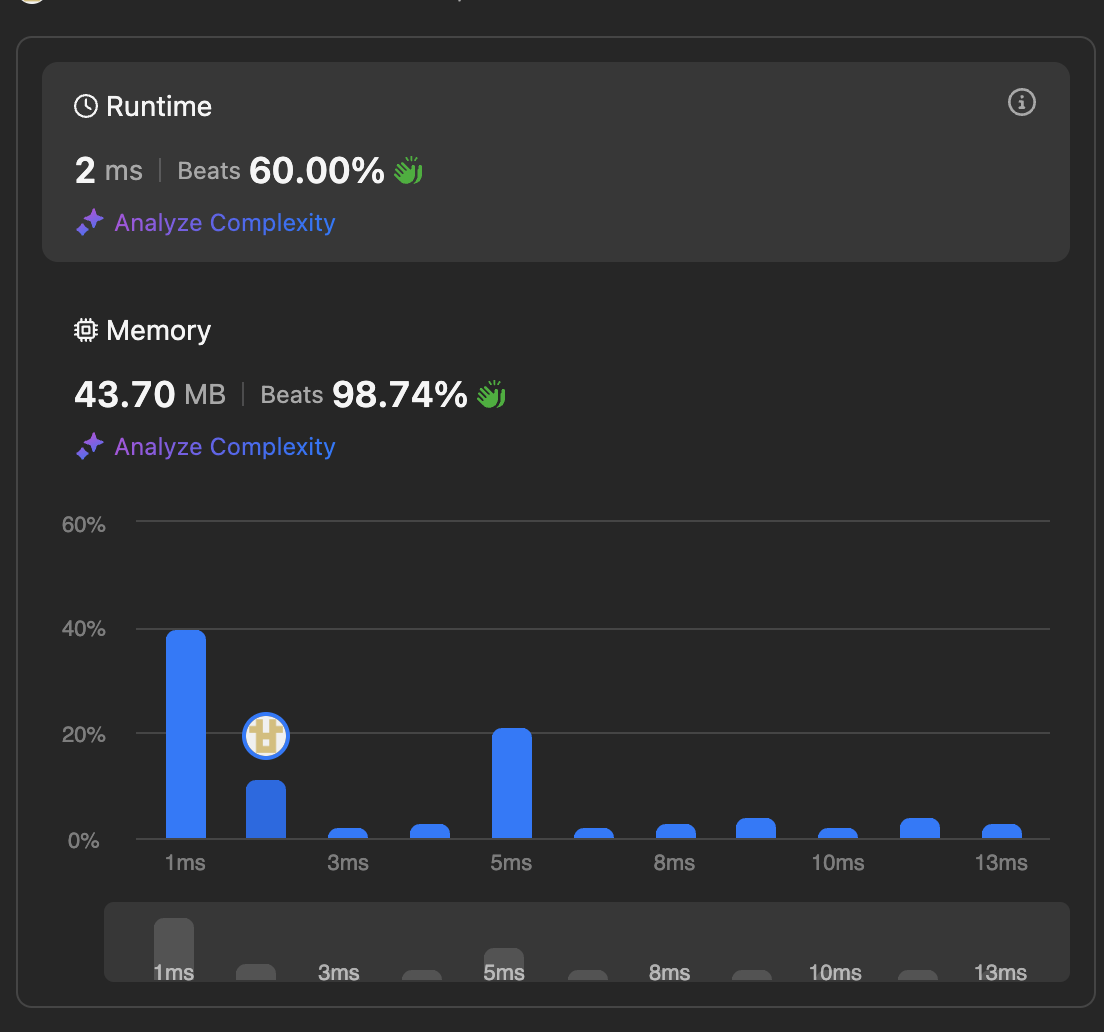Click the Memory chip icon
Screen dimensions: 1104x1032
[86, 330]
